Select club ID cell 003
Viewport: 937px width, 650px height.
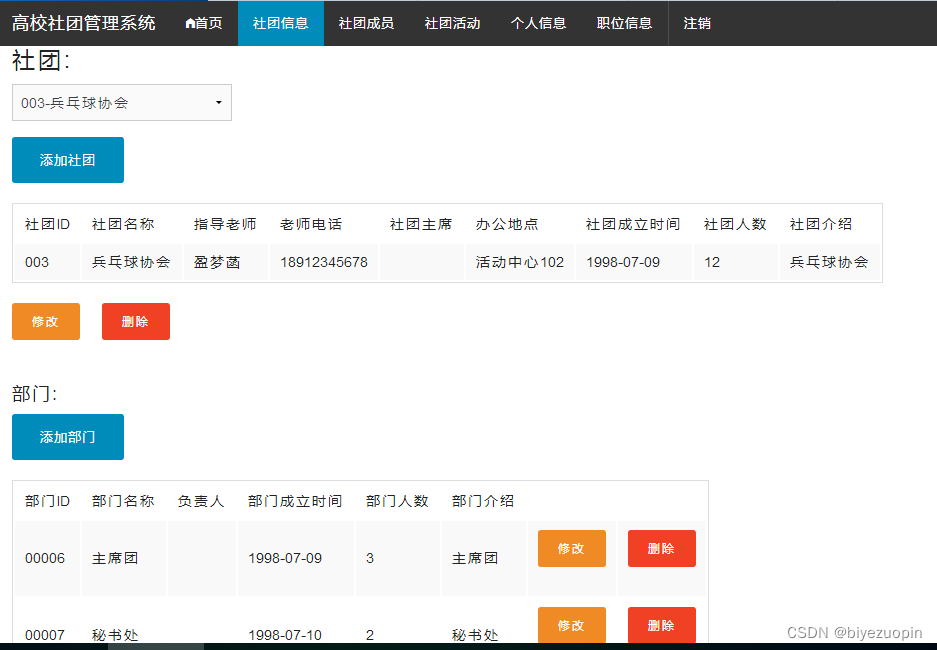click(x=37, y=262)
